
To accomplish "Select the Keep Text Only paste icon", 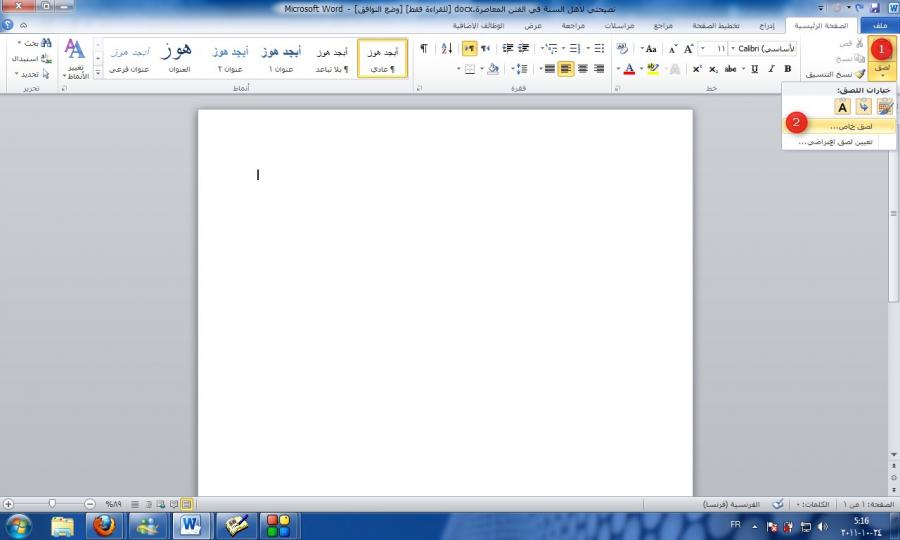I will tap(843, 107).
